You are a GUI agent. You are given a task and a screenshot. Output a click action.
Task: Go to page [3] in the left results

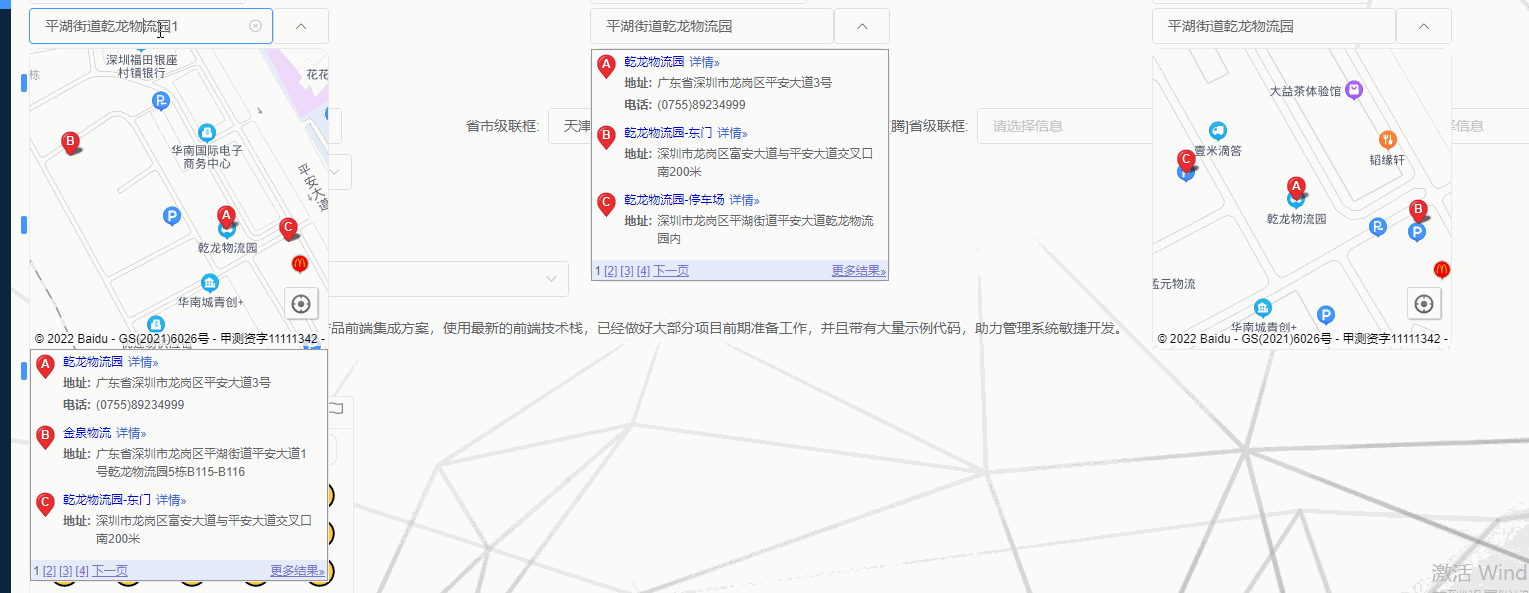coord(66,571)
